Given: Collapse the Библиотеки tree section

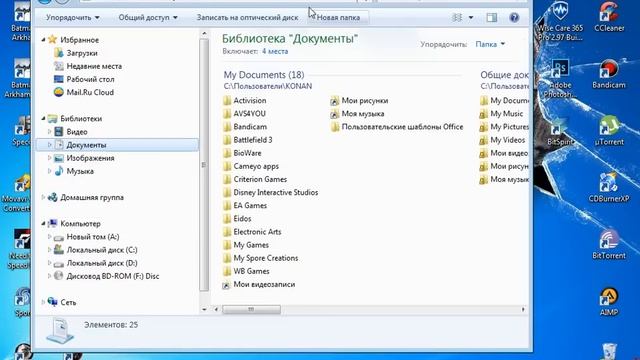Looking at the screenshot, I should point(43,118).
